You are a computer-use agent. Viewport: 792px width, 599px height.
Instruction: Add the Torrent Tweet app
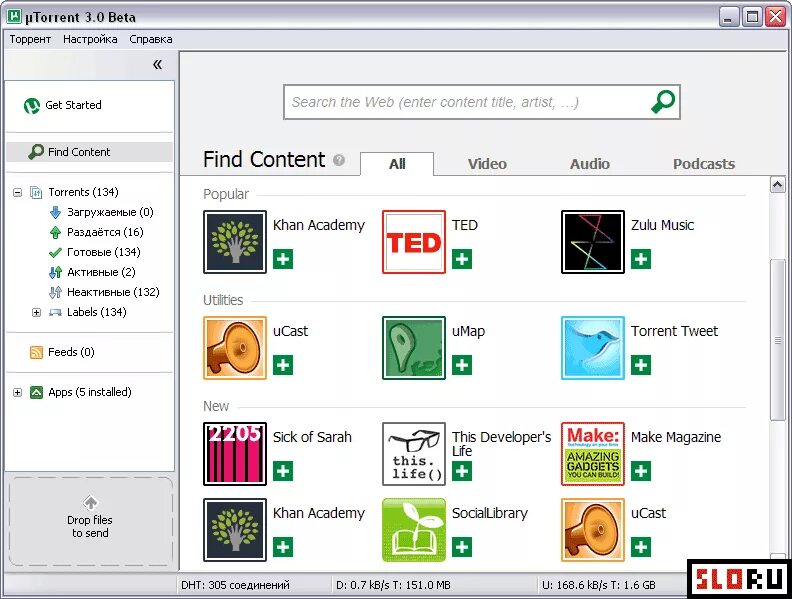[640, 365]
